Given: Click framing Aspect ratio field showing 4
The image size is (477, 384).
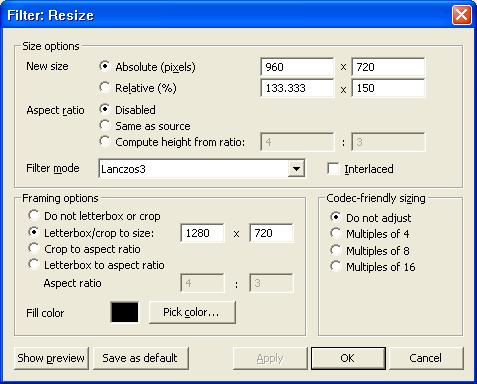Looking at the screenshot, I should click(x=203, y=283).
